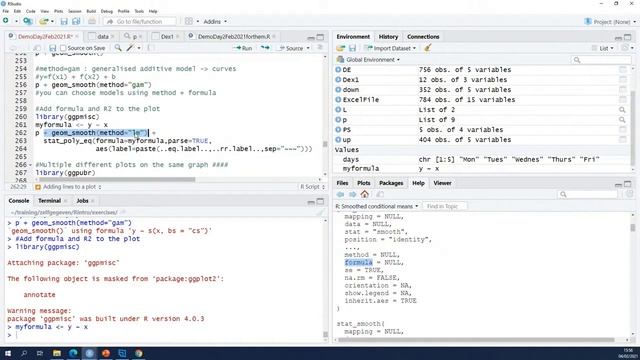Go to Help home page

pyautogui.click(x=364, y=194)
